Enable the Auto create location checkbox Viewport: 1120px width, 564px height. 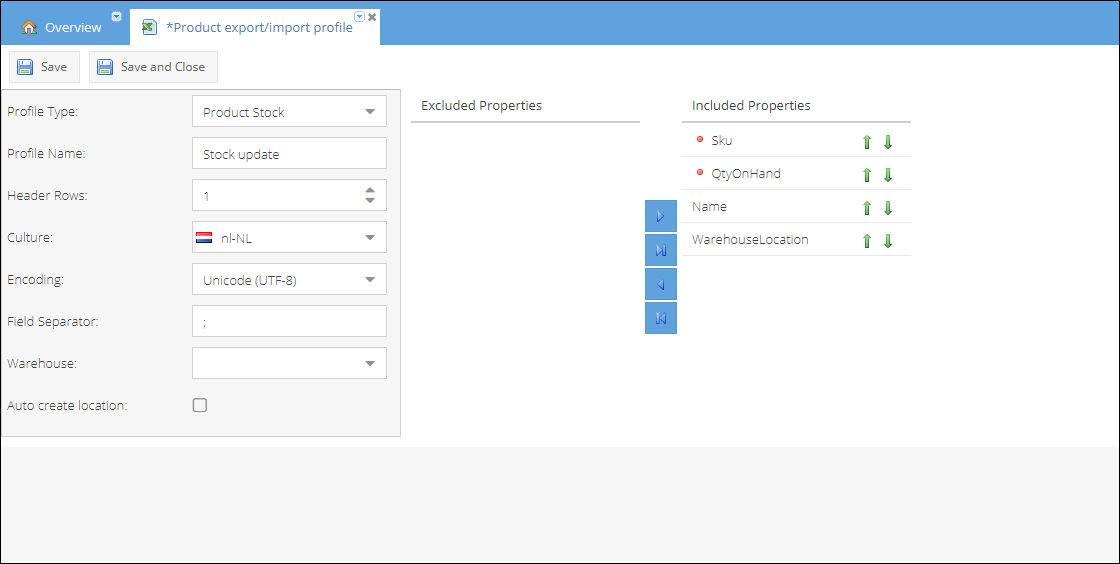pyautogui.click(x=200, y=406)
